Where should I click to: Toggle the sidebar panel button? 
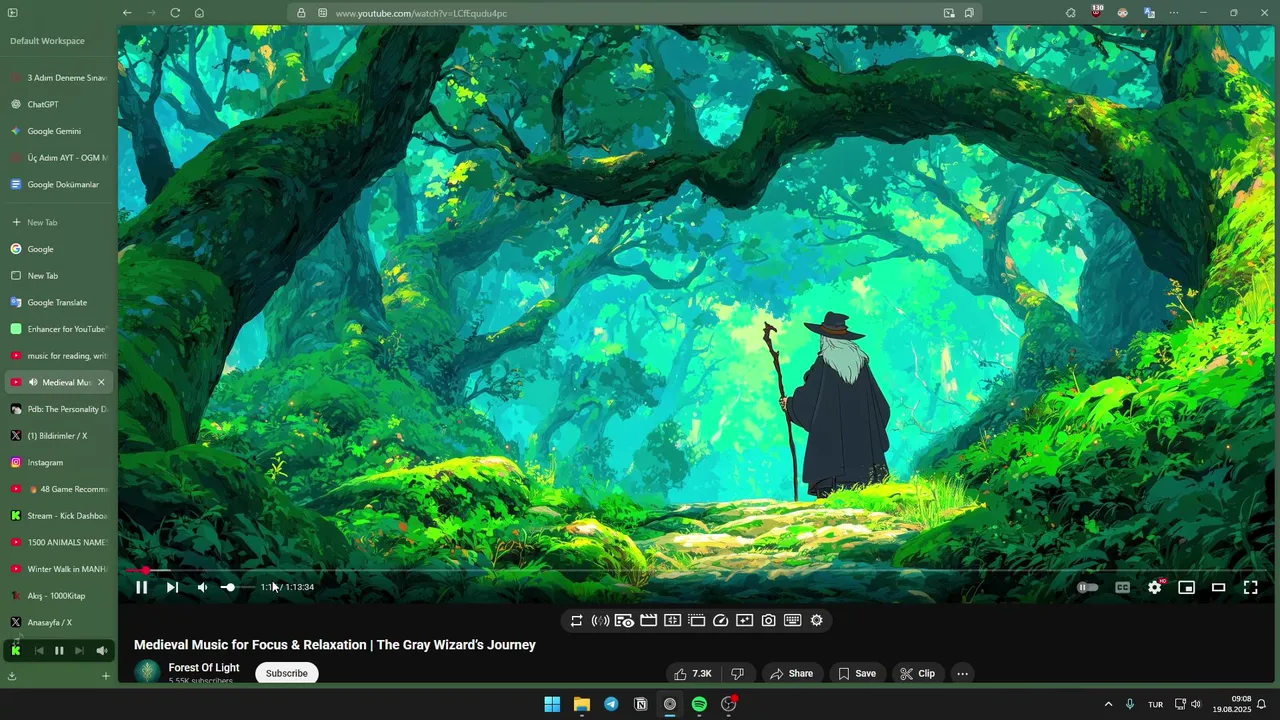pos(13,13)
